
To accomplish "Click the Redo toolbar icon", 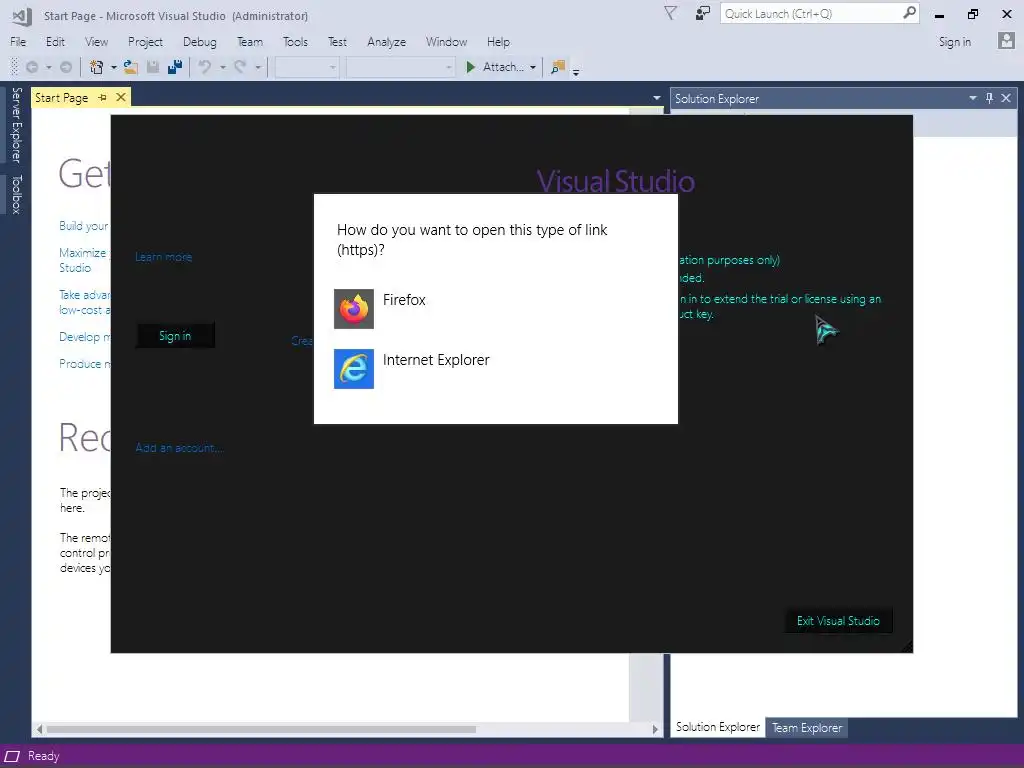I will (240, 67).
